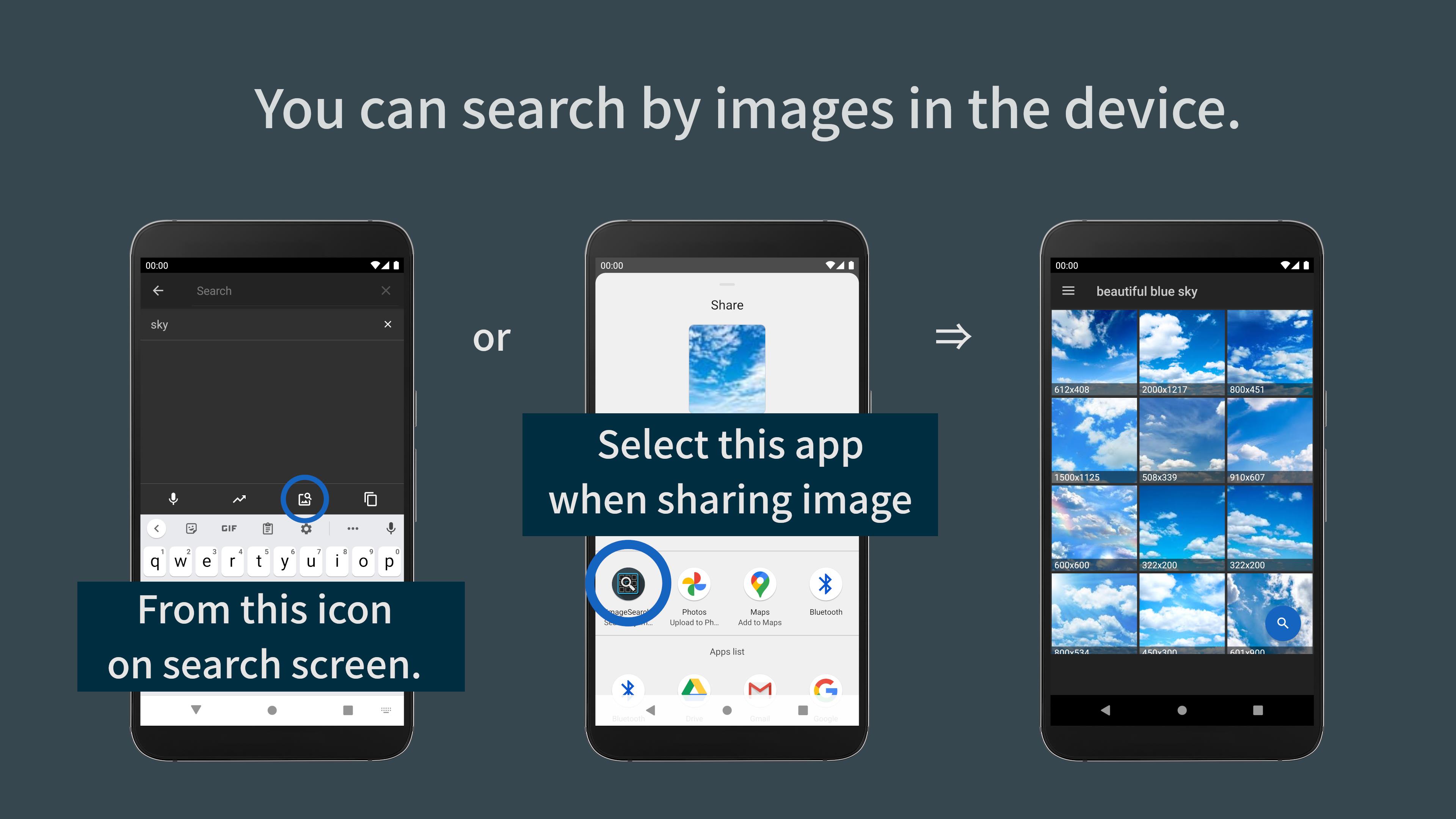Open Apps list in share sheet
Image resolution: width=1456 pixels, height=819 pixels.
727,651
